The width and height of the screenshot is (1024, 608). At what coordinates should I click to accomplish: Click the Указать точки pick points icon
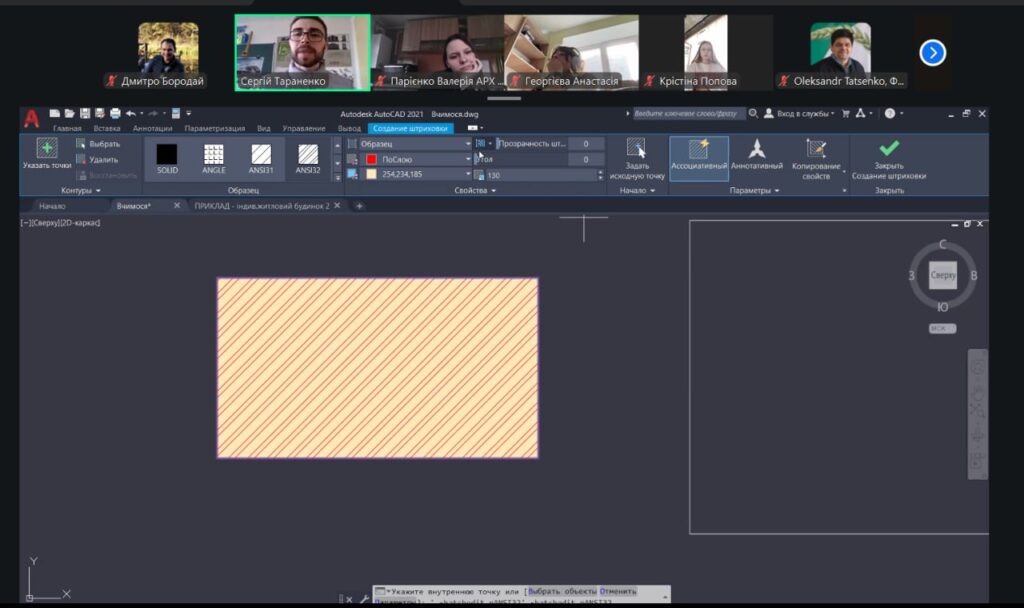[46, 149]
